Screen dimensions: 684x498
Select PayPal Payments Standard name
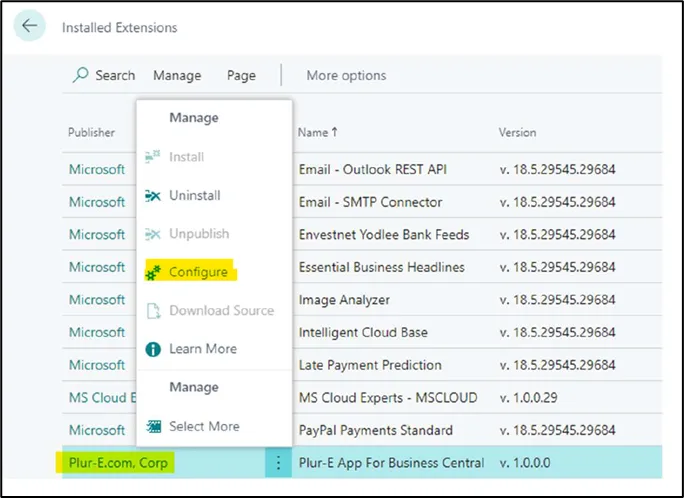coord(376,430)
